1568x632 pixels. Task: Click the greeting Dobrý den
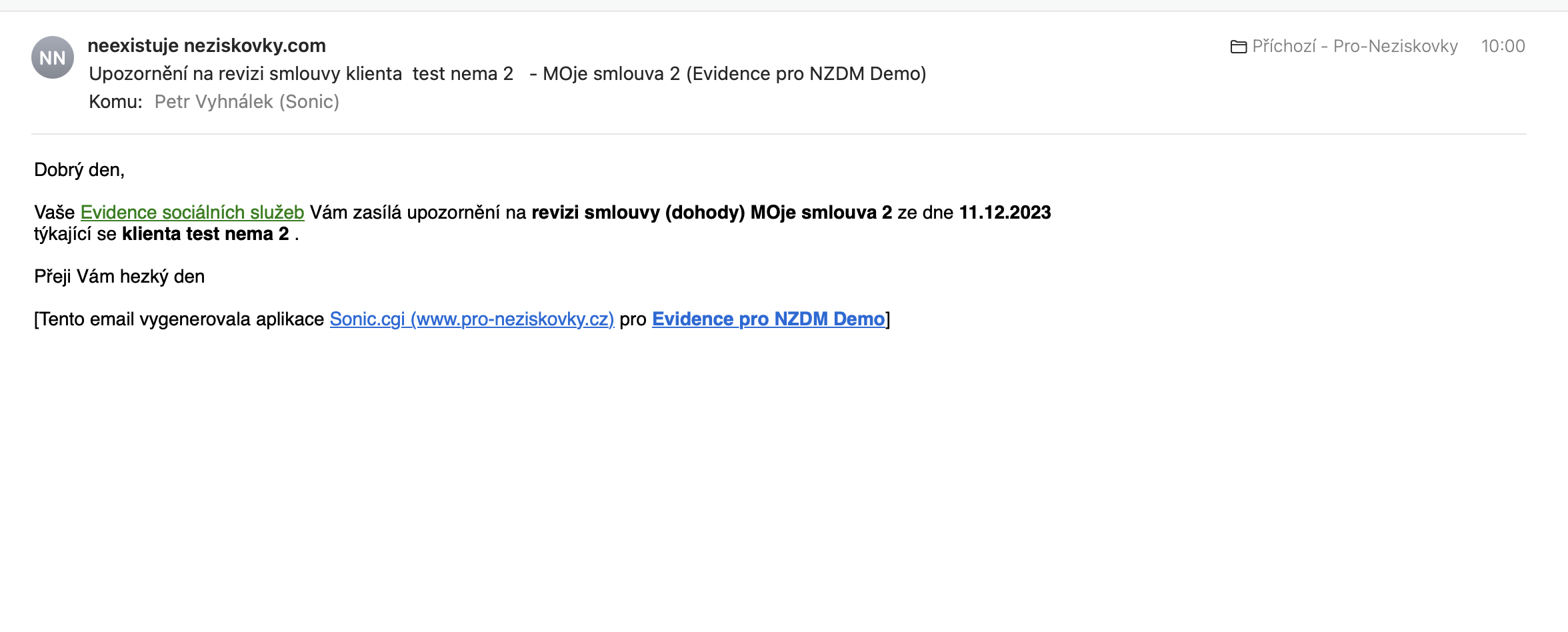[x=79, y=170]
